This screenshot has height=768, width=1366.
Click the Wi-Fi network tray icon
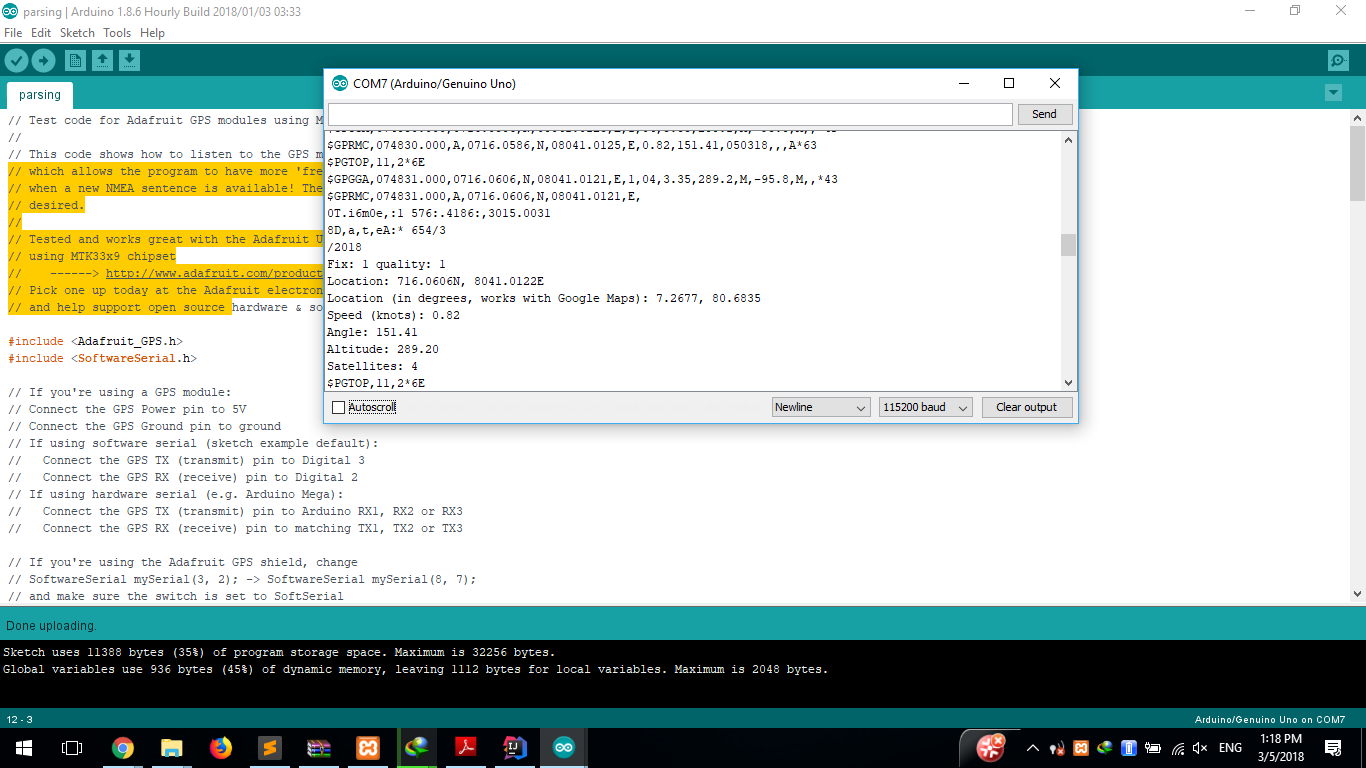click(x=1178, y=748)
